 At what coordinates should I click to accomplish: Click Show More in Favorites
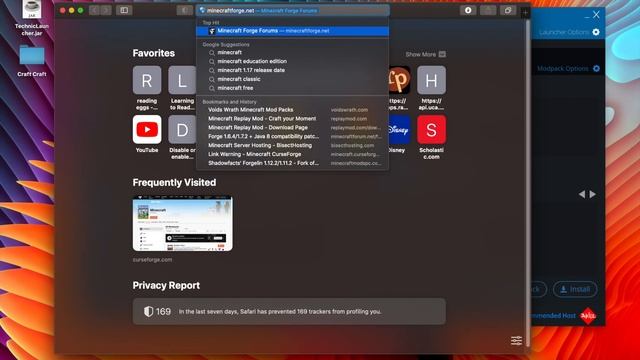(x=425, y=54)
